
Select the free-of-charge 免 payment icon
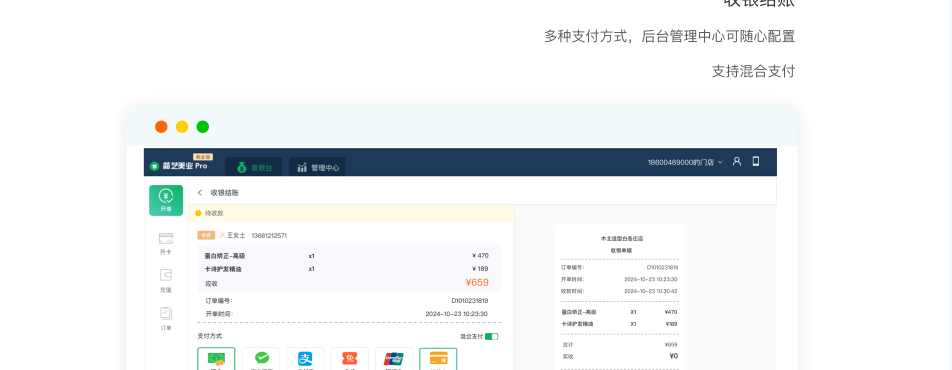[349, 359]
